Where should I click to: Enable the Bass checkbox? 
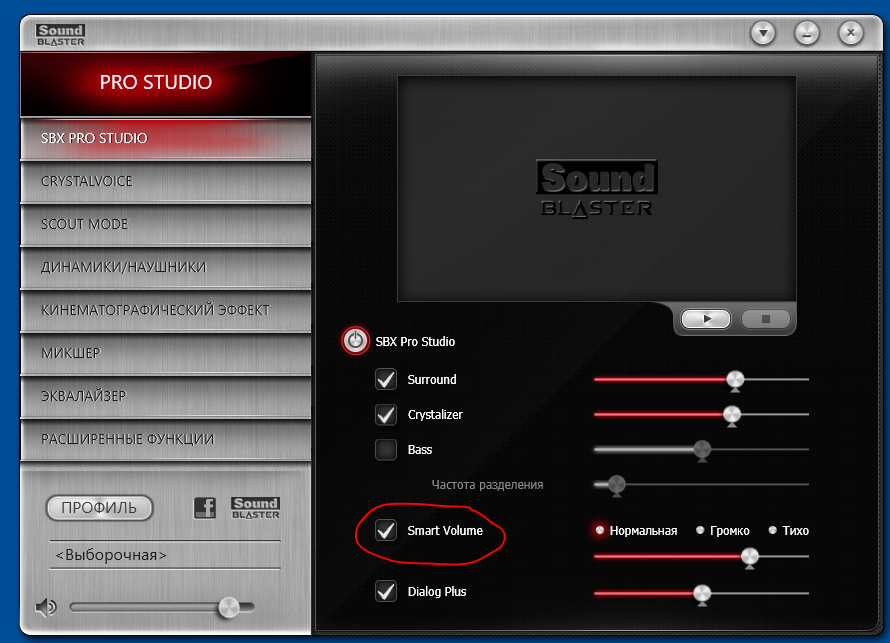[386, 449]
